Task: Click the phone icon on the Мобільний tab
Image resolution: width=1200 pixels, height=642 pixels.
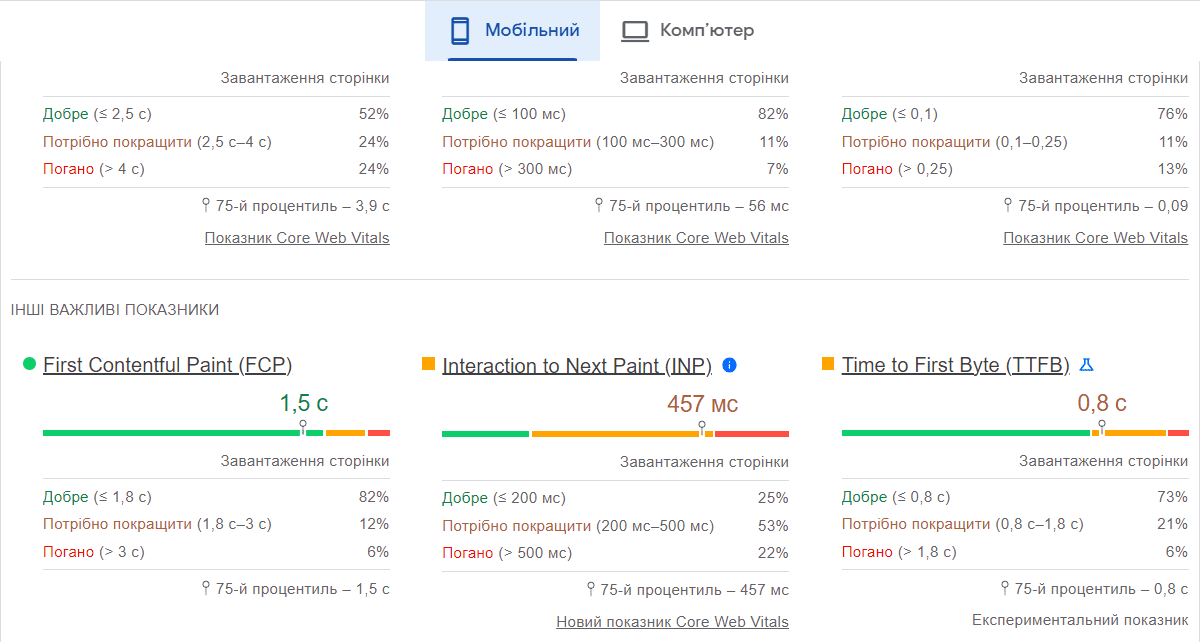Action: pos(461,29)
